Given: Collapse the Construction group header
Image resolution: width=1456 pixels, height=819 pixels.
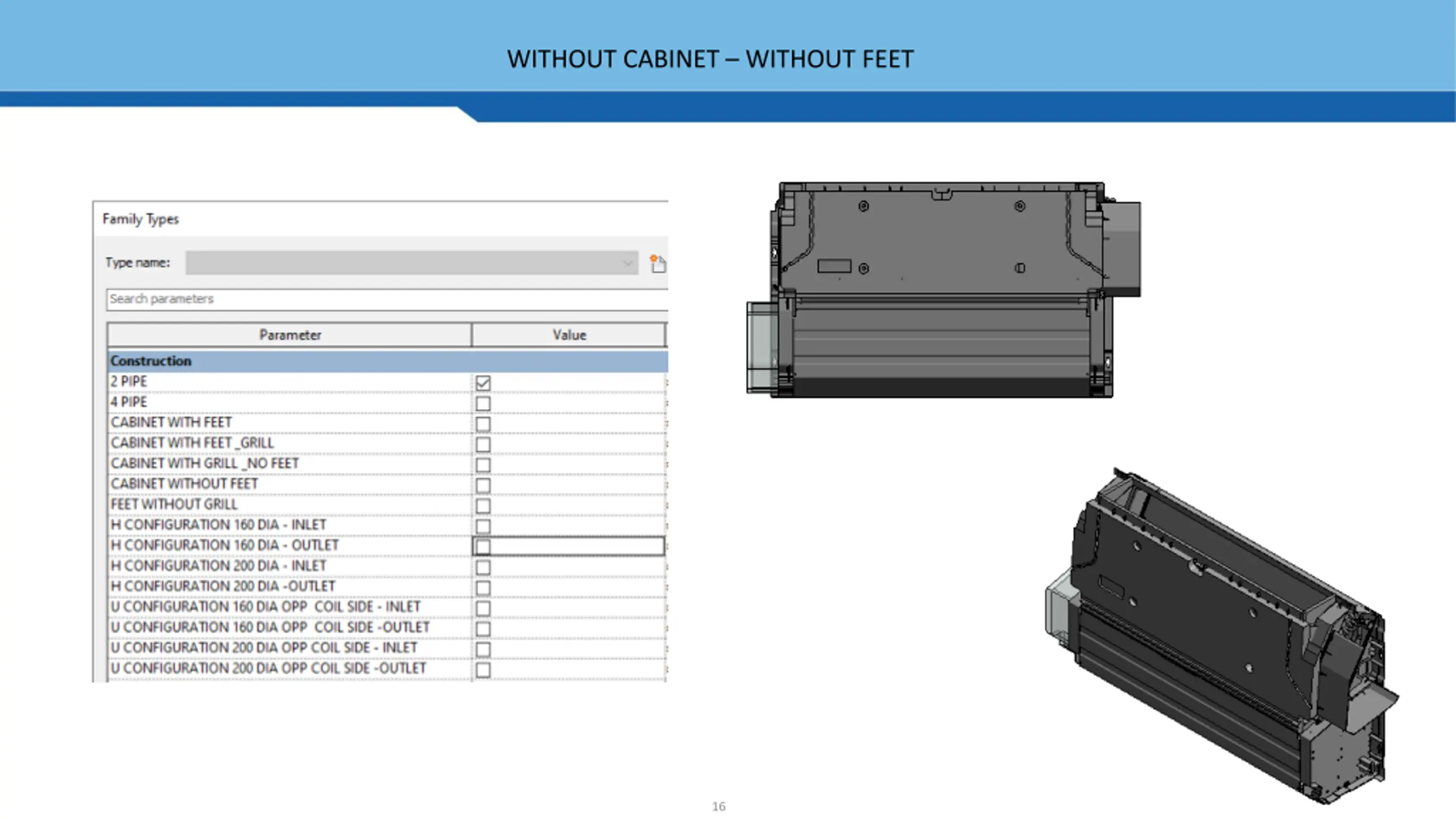Looking at the screenshot, I should [387, 361].
